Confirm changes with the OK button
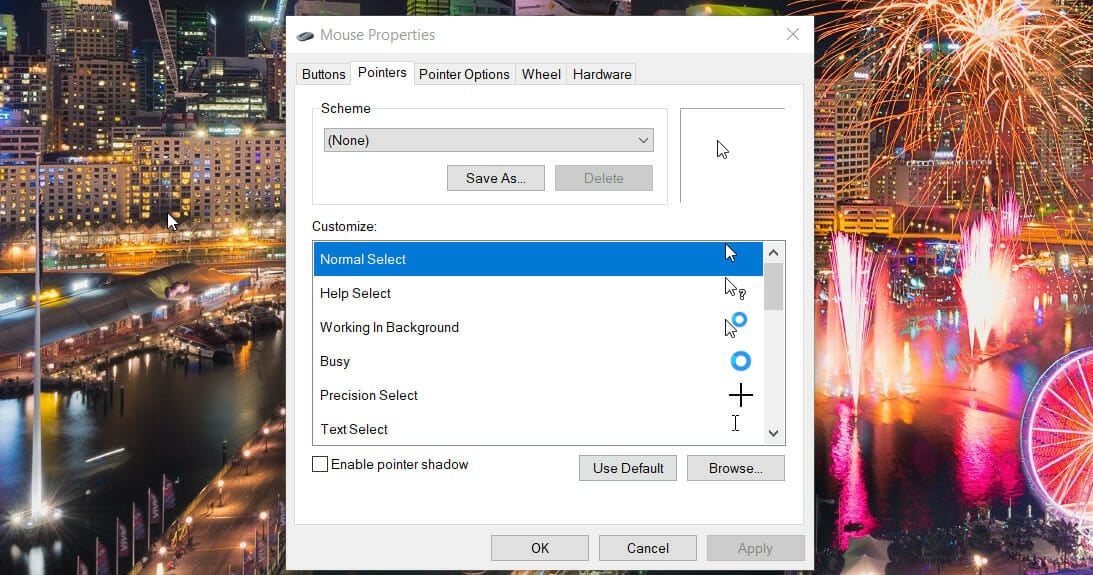 pyautogui.click(x=540, y=549)
